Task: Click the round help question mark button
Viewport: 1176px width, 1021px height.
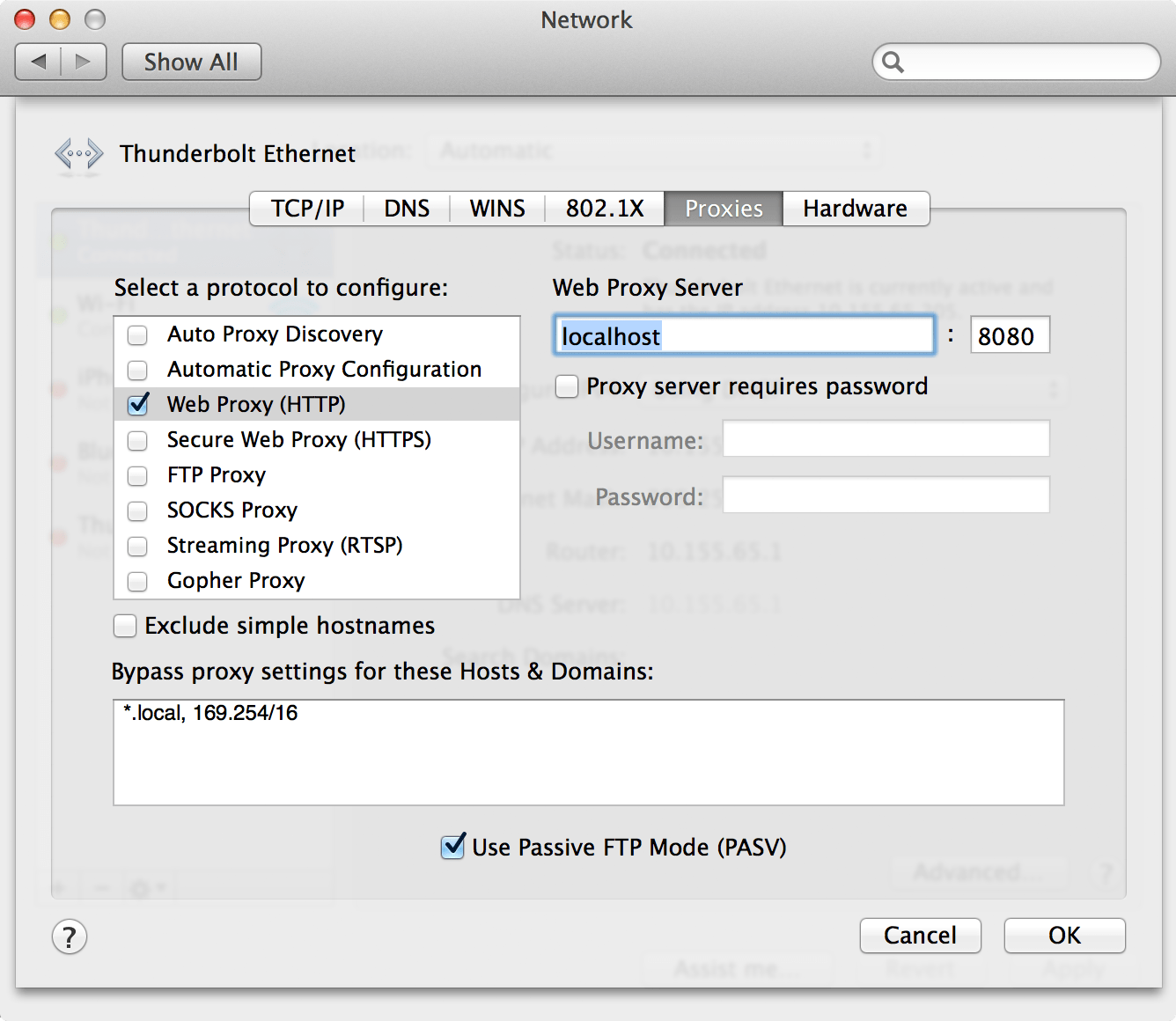Action: (x=70, y=937)
